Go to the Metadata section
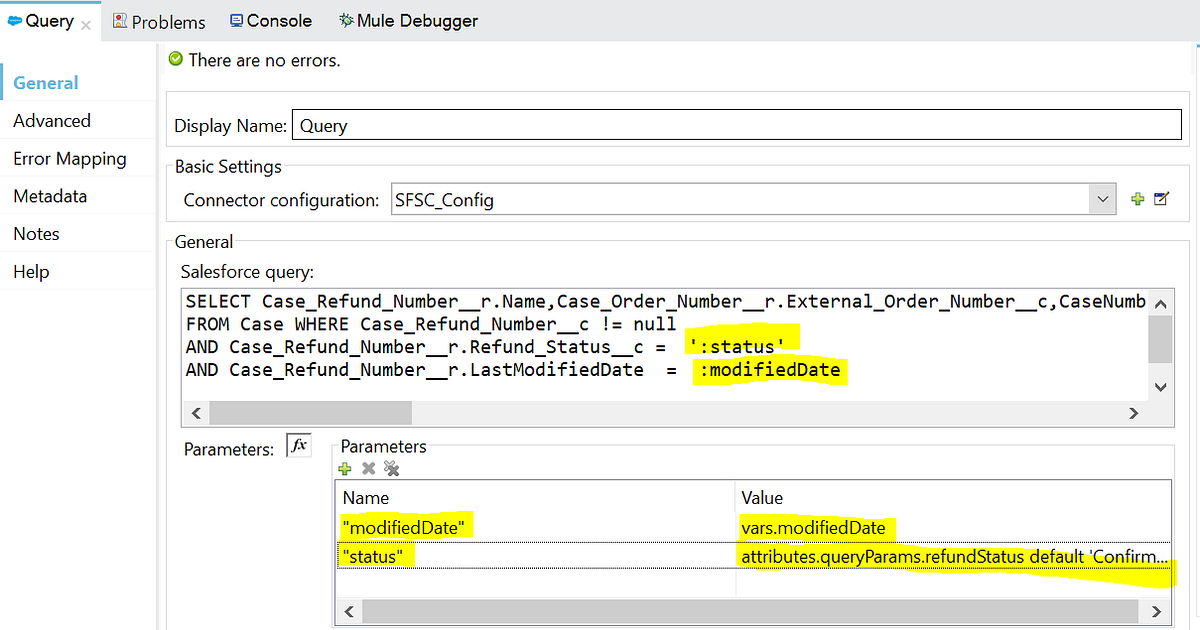This screenshot has width=1200, height=630. point(50,196)
